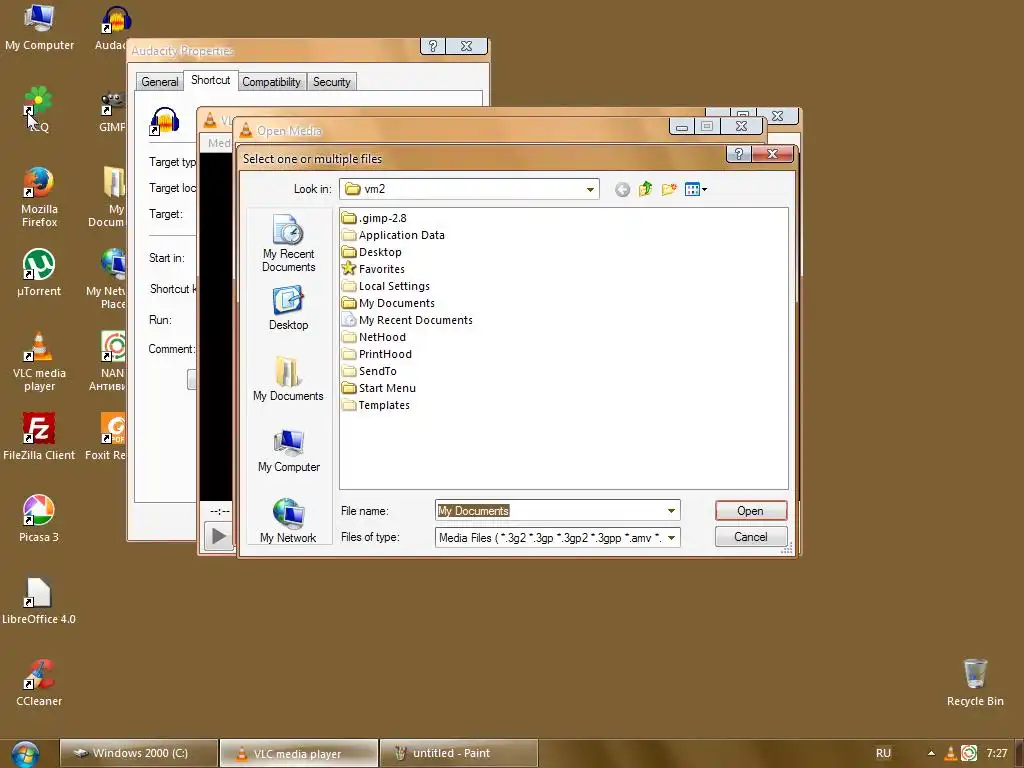The image size is (1024, 768).
Task: Expand the Look in folder dropdown
Action: coord(590,189)
